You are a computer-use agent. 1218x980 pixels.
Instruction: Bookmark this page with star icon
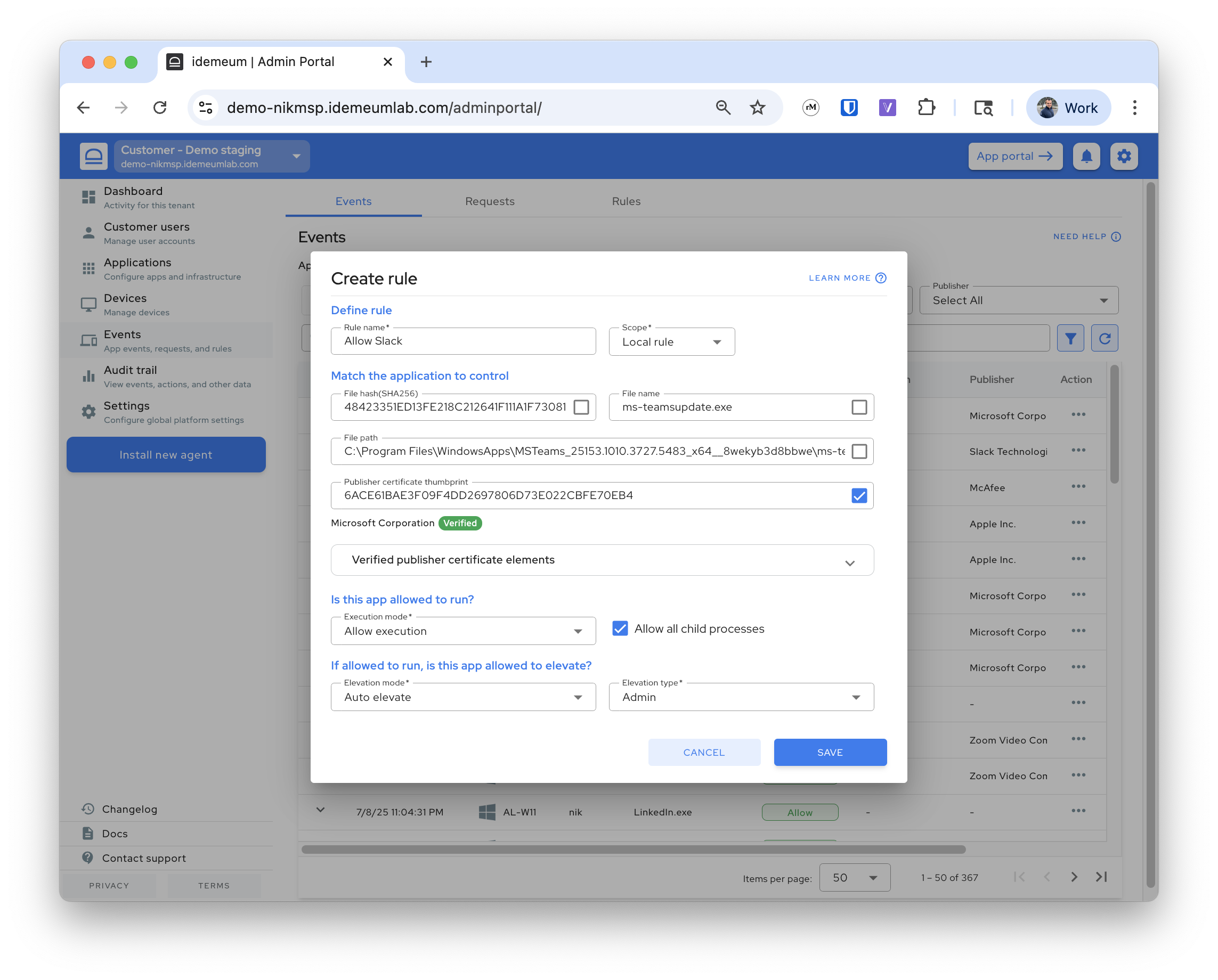758,107
